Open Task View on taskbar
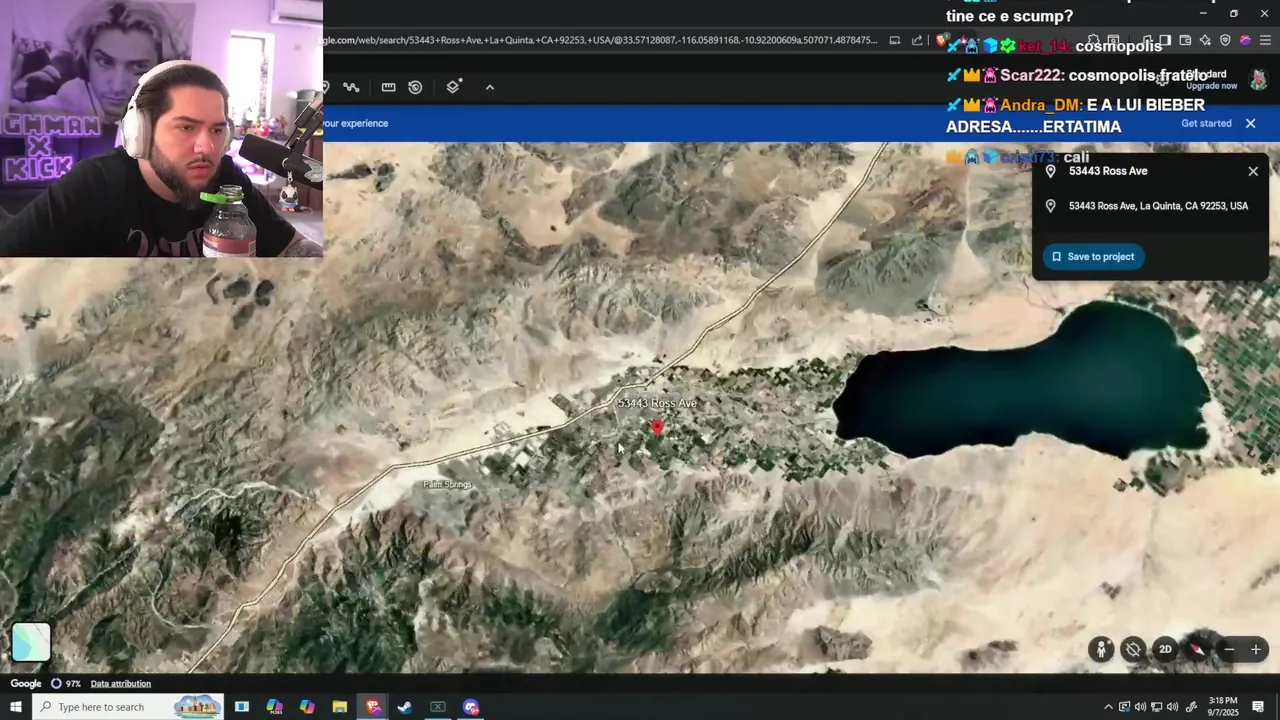The image size is (1280, 720). click(x=241, y=707)
